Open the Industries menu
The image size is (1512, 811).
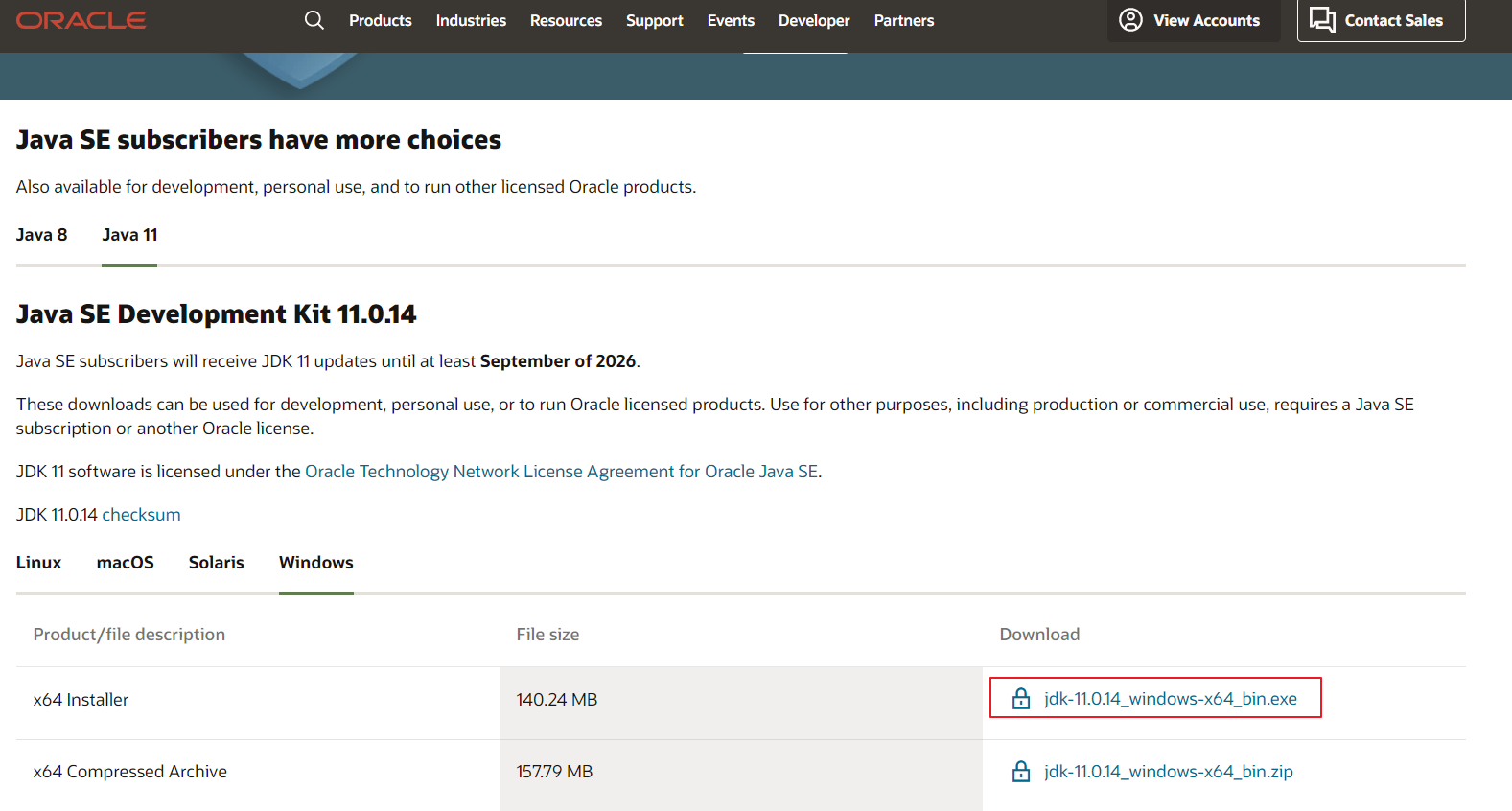[x=471, y=20]
